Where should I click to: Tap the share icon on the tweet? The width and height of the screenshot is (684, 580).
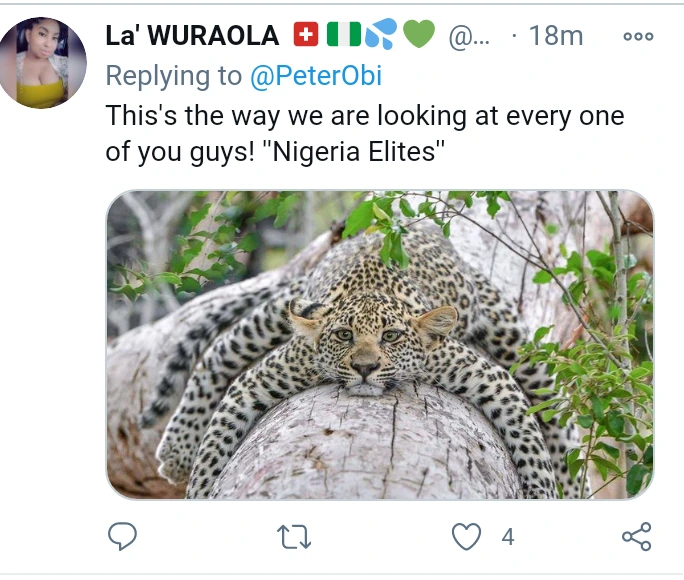[637, 537]
